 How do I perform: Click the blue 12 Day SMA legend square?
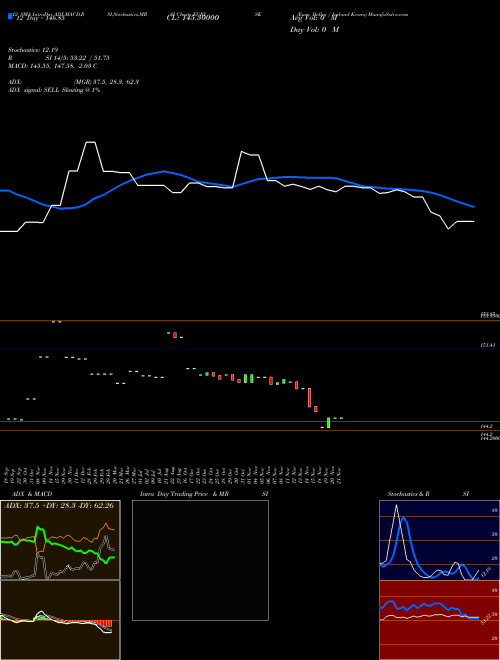(10, 17)
